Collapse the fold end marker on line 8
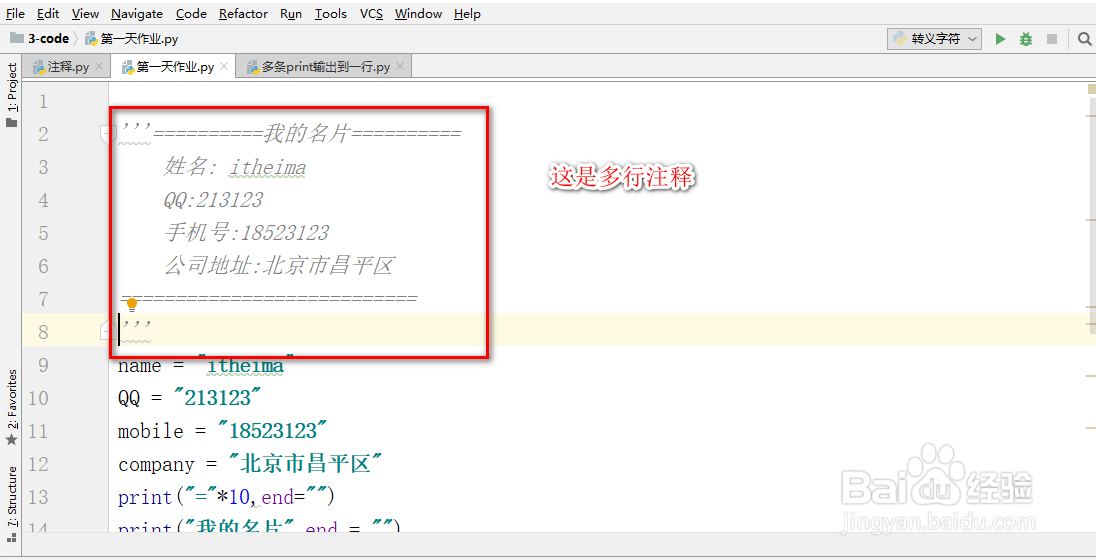This screenshot has height=560, width=1096. coord(107,330)
